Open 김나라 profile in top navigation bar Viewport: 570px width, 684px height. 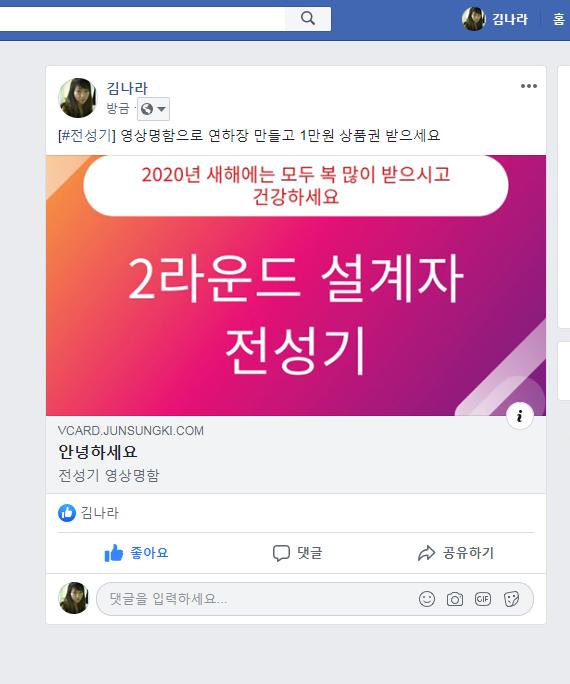click(495, 19)
